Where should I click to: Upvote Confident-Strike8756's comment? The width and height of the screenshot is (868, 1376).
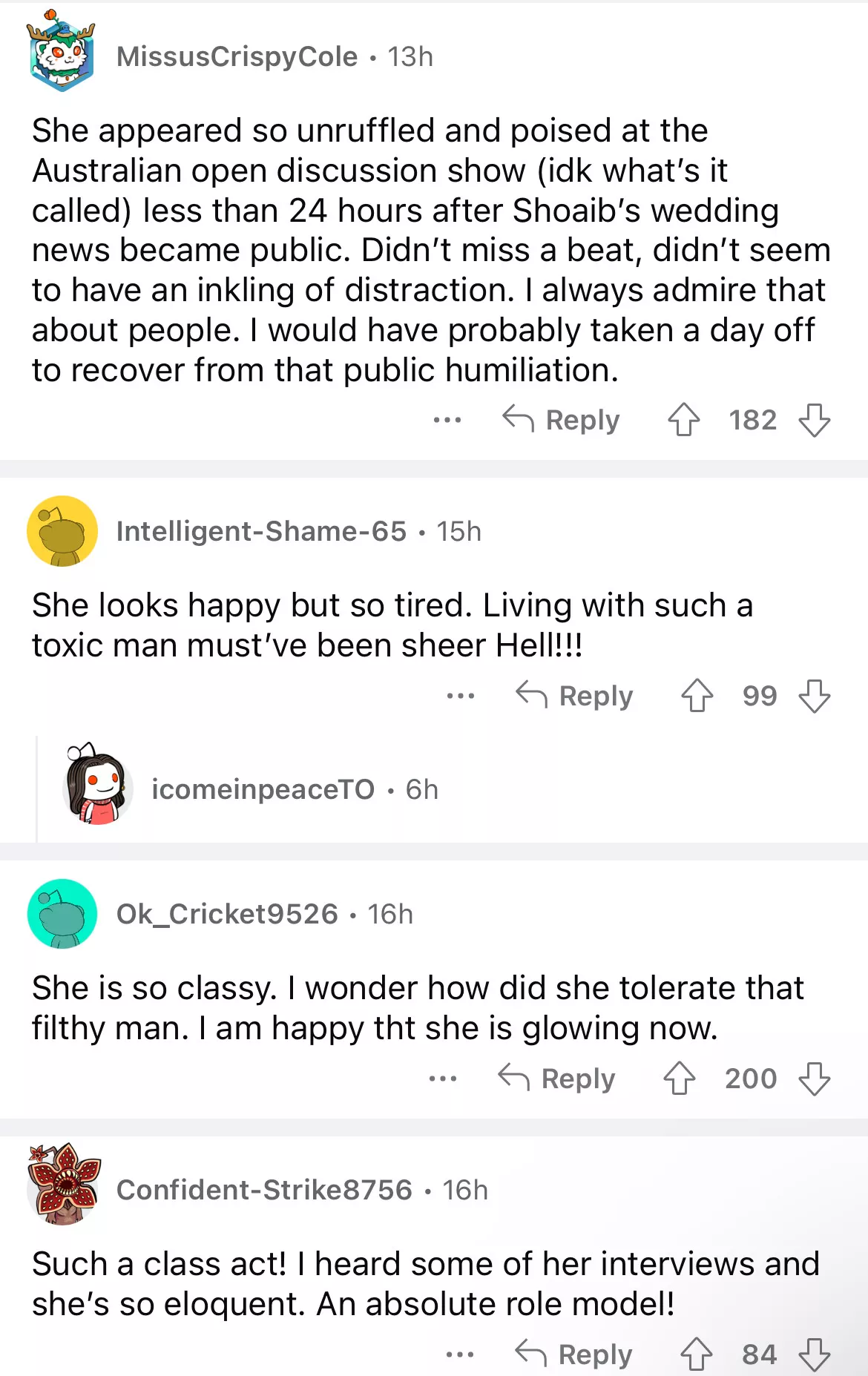696,1354
